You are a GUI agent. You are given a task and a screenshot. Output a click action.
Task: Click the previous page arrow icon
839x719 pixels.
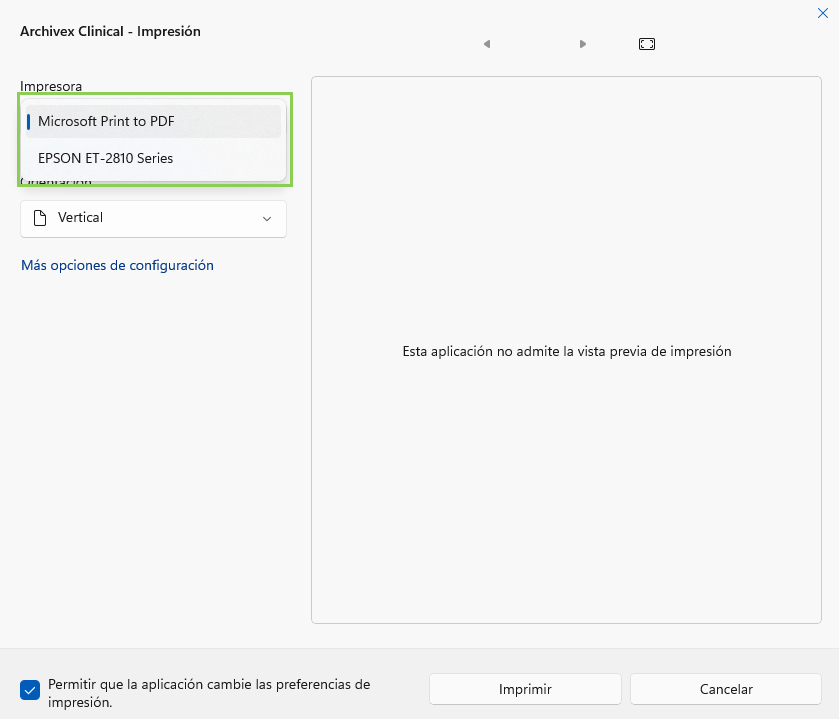pos(487,44)
